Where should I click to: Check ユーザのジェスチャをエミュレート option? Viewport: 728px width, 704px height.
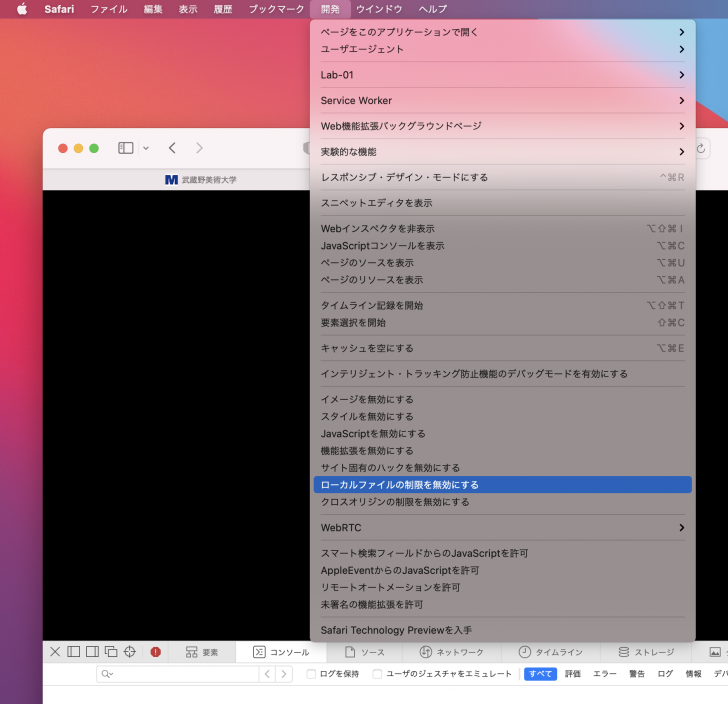point(377,674)
